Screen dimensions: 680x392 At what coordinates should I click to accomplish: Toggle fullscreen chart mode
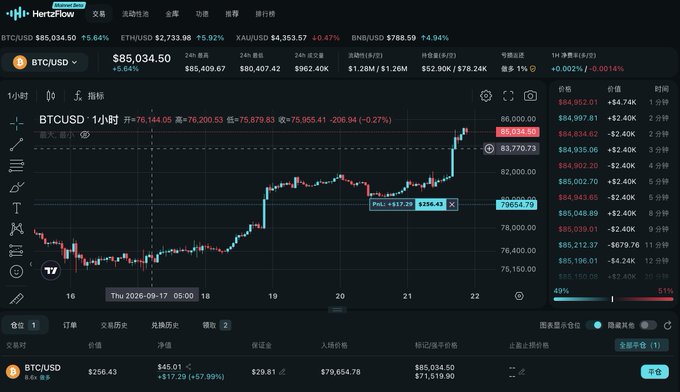[x=508, y=96]
